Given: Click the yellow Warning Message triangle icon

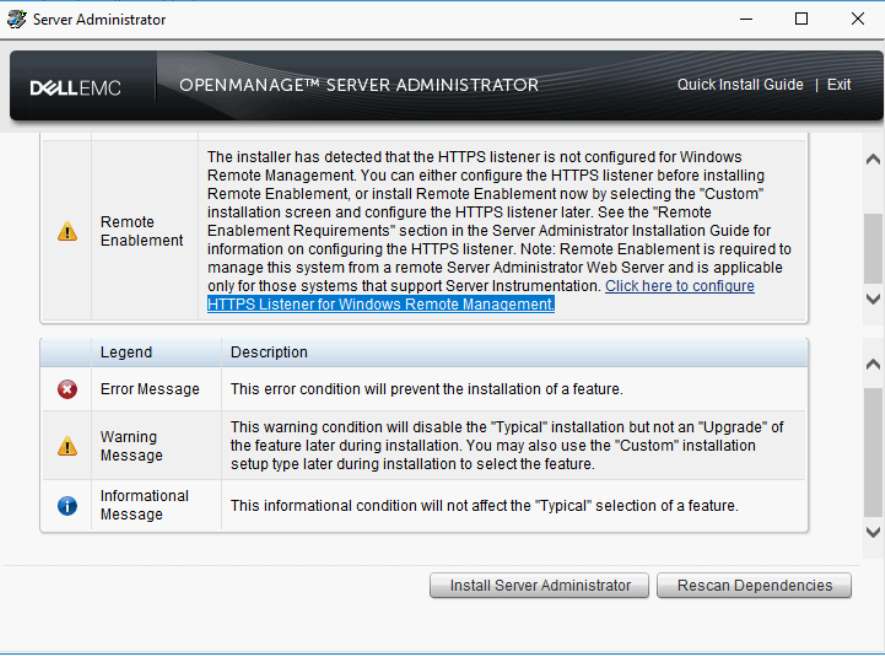Looking at the screenshot, I should pyautogui.click(x=66, y=446).
